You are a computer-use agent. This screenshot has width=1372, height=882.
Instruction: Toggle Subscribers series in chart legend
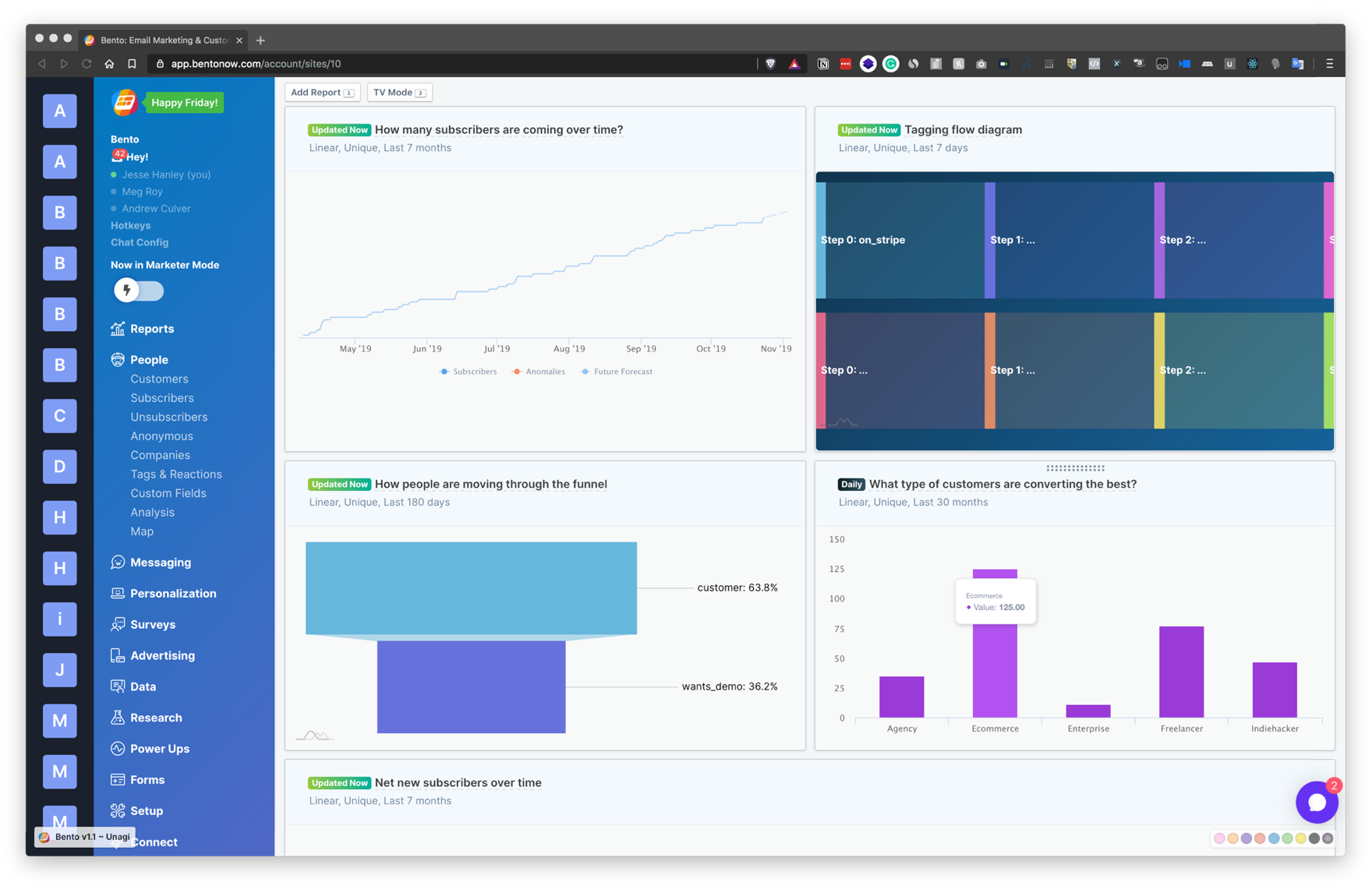(468, 372)
